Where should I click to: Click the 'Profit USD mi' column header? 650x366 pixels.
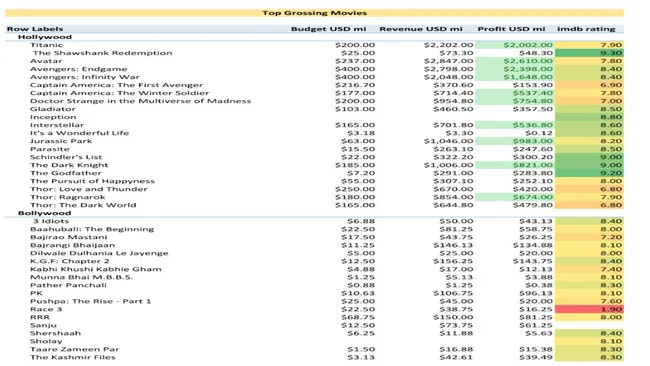coord(512,29)
